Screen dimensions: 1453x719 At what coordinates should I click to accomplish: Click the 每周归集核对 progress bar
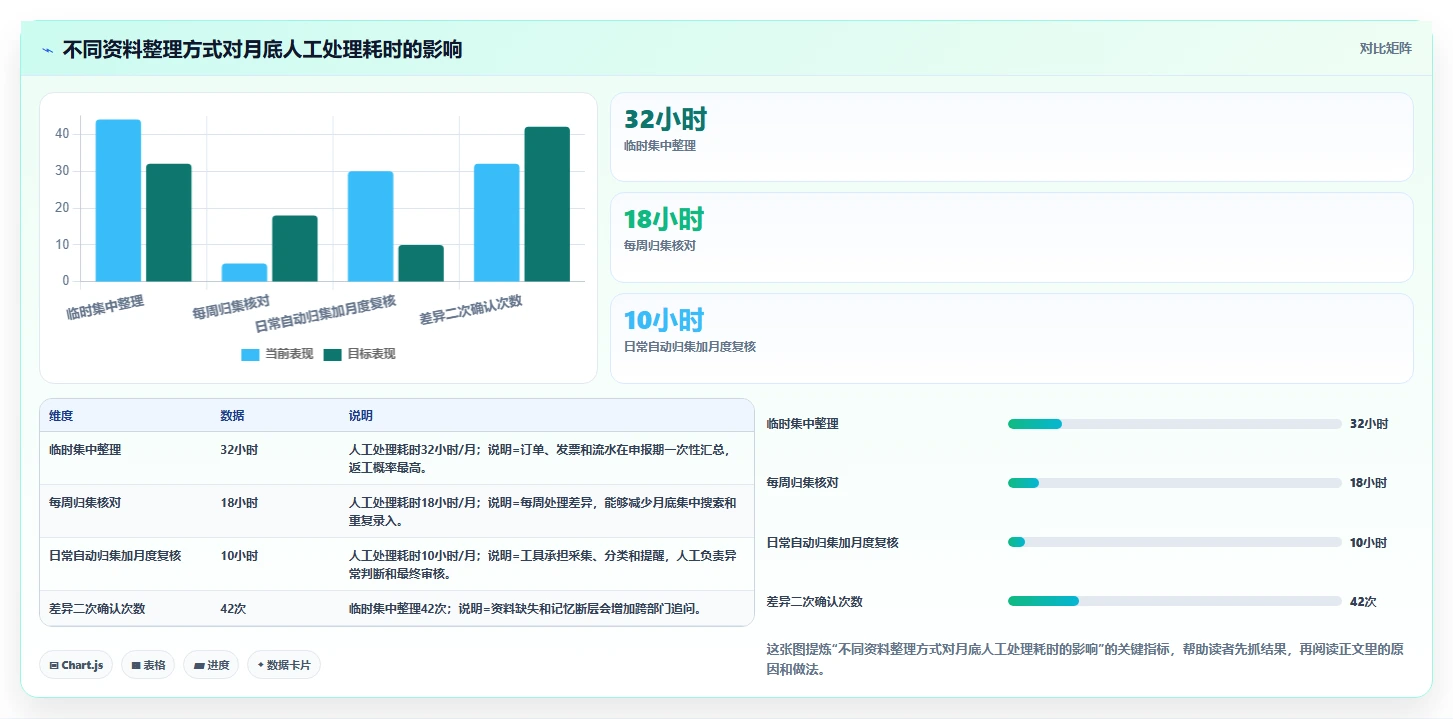coord(1174,483)
